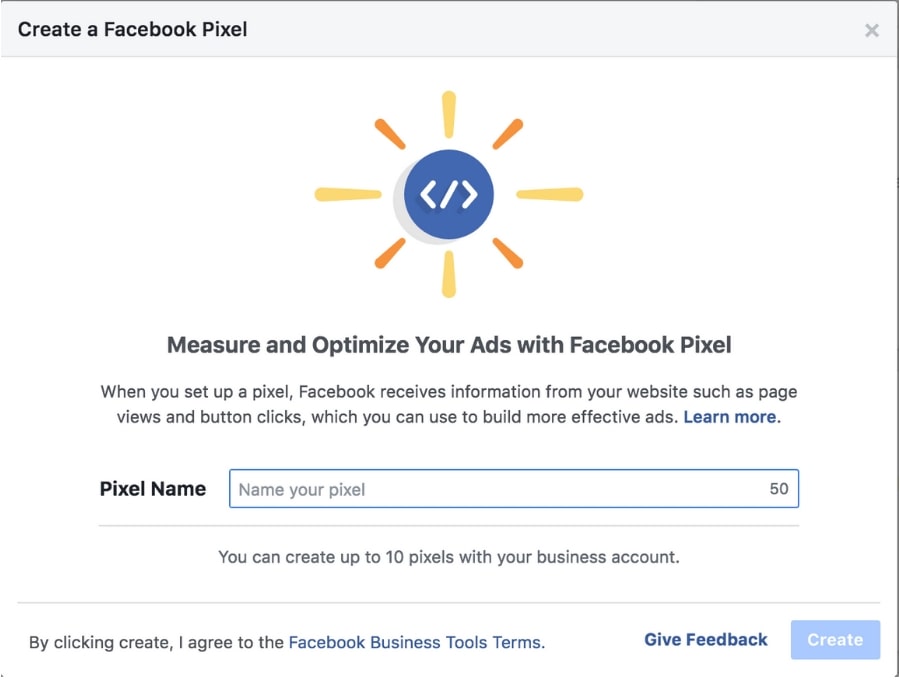
Task: Close the Create a Facebook Pixel dialog
Action: tap(872, 31)
